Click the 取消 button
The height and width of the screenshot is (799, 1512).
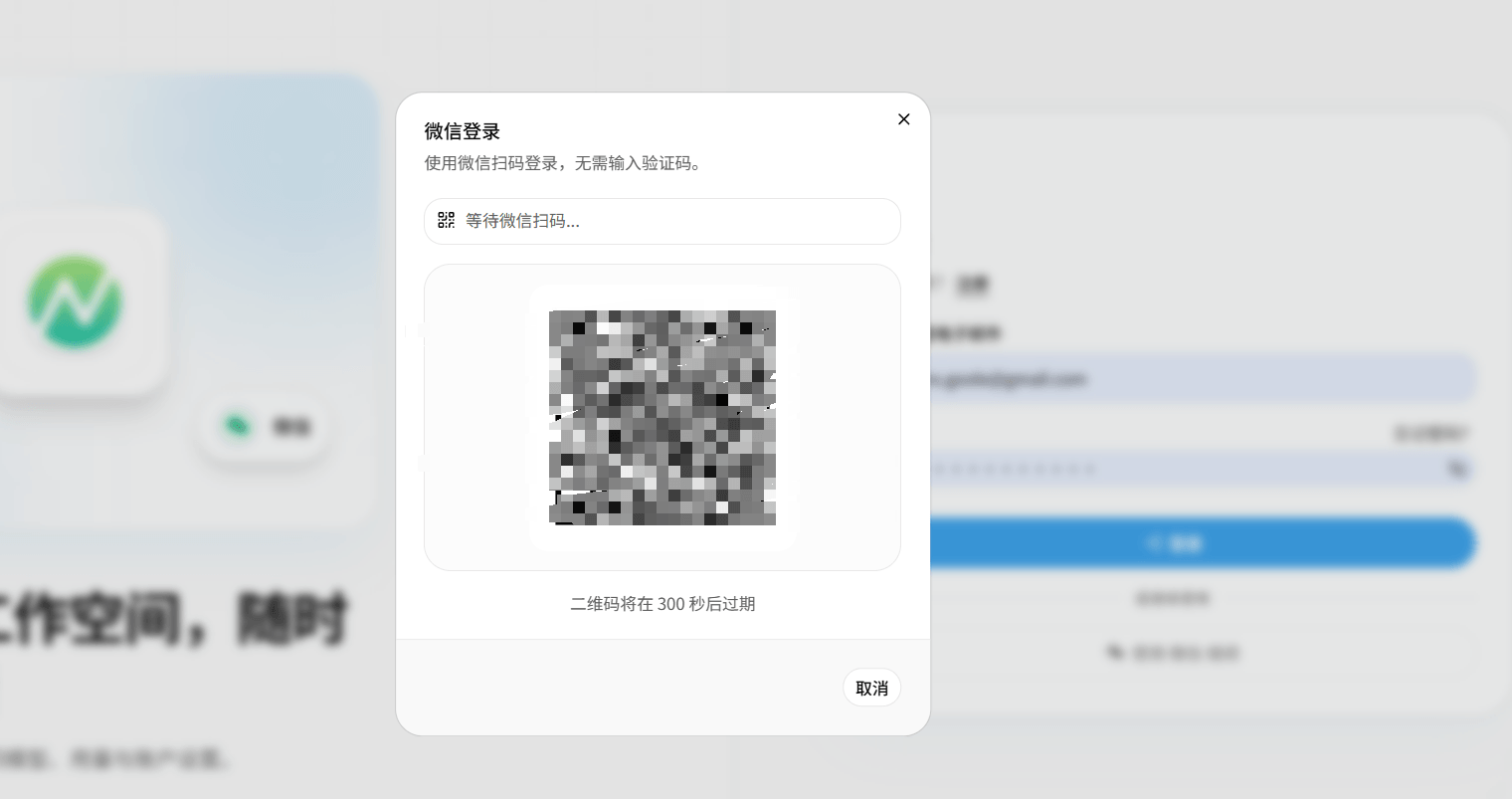tap(871, 688)
